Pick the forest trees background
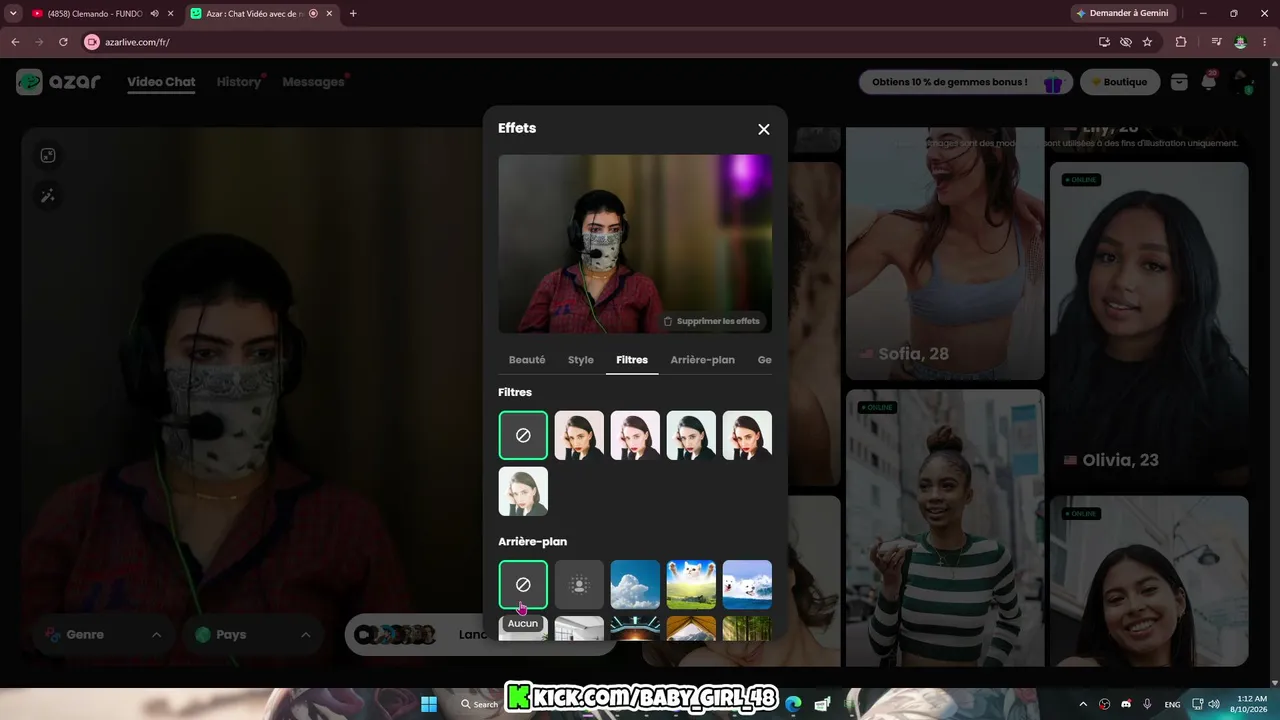 click(747, 628)
